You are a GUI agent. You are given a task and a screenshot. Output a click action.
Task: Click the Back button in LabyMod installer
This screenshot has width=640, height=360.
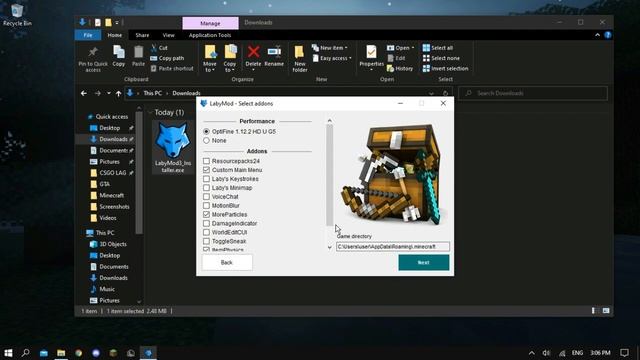click(227, 262)
